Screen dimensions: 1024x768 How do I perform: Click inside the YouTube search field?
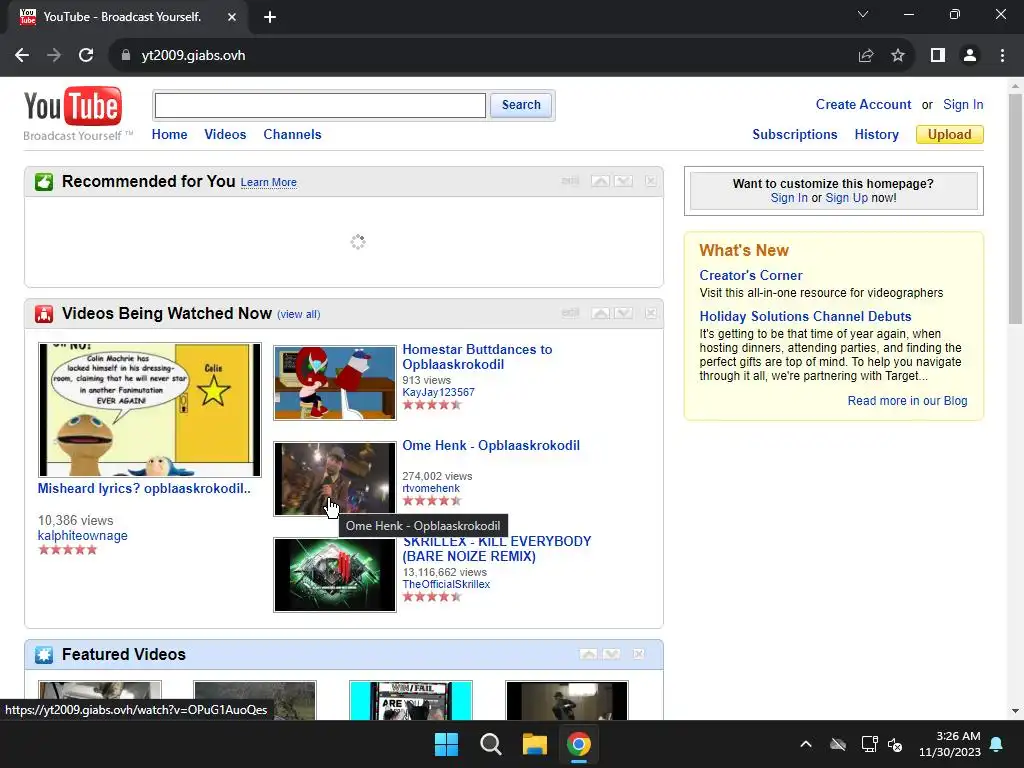(320, 105)
